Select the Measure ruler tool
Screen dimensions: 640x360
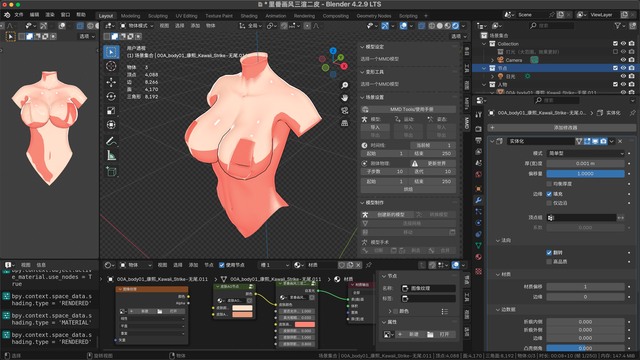pos(111,156)
